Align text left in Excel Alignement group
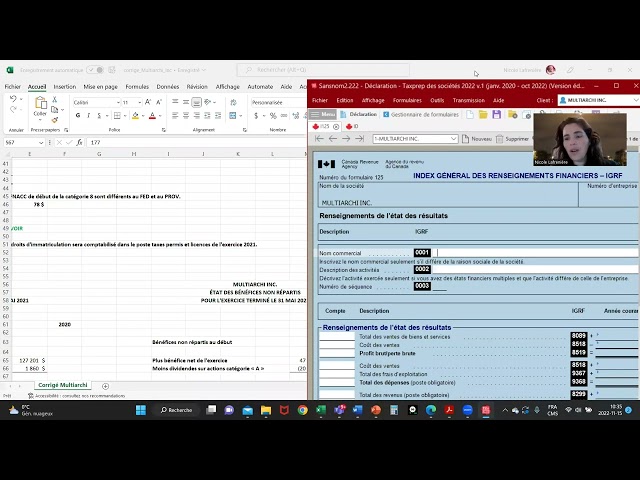 click(175, 116)
